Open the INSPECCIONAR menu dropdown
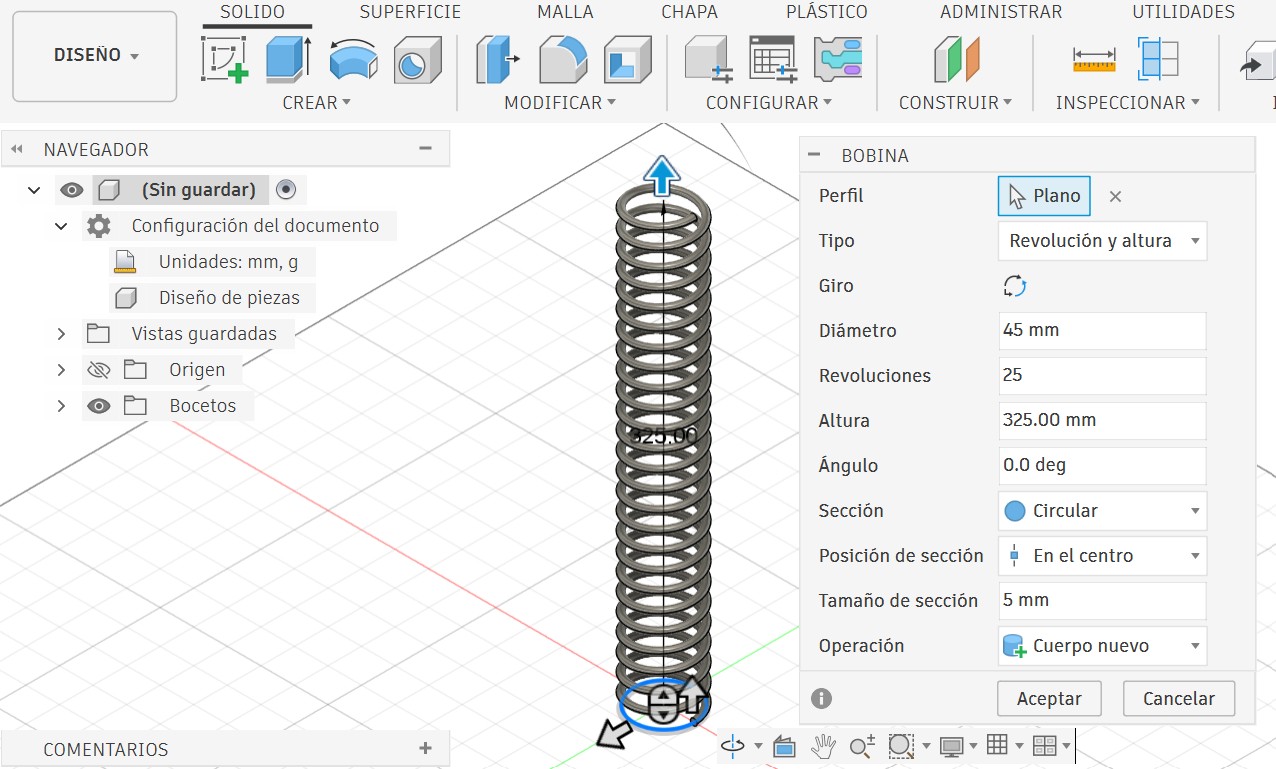1276x769 pixels. point(1127,103)
